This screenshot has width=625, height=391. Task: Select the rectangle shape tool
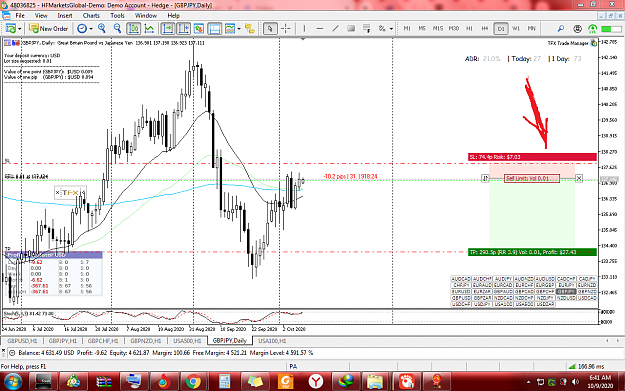tap(351, 29)
